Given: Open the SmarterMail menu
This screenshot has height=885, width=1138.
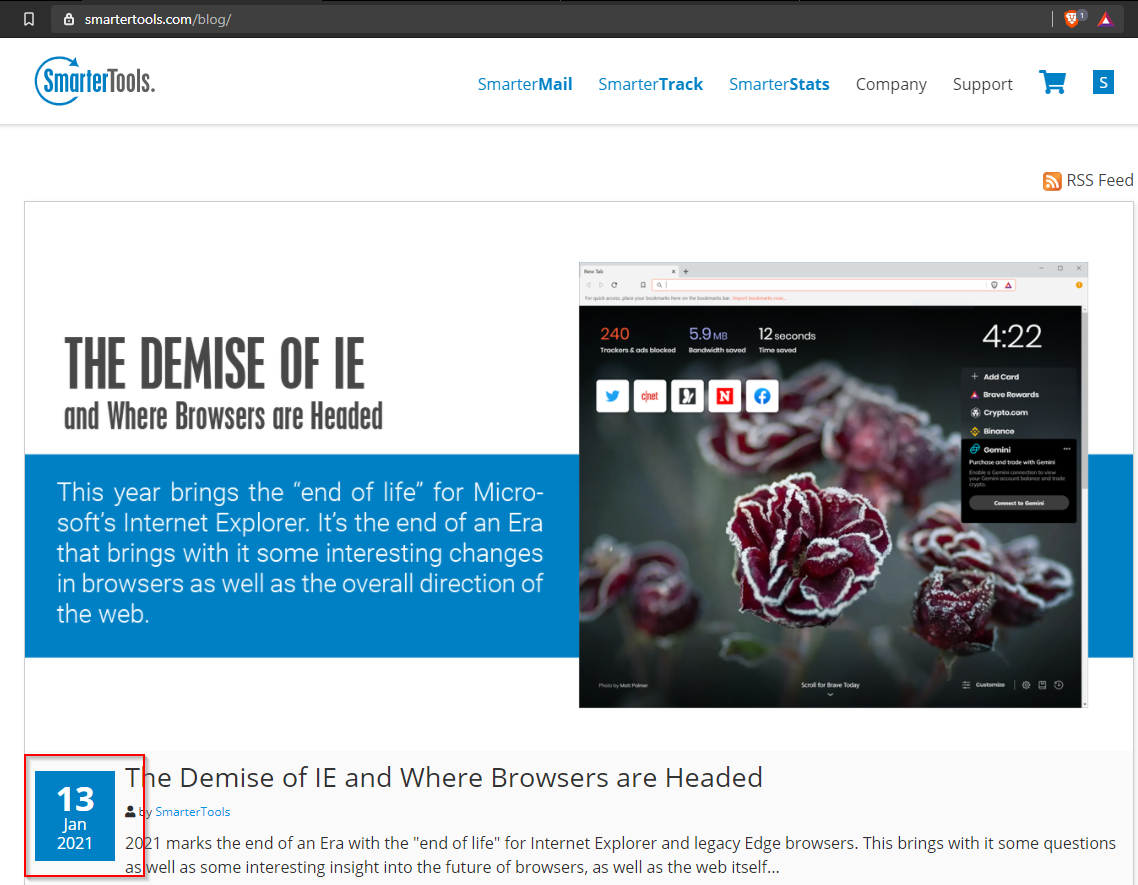Looking at the screenshot, I should pos(525,84).
